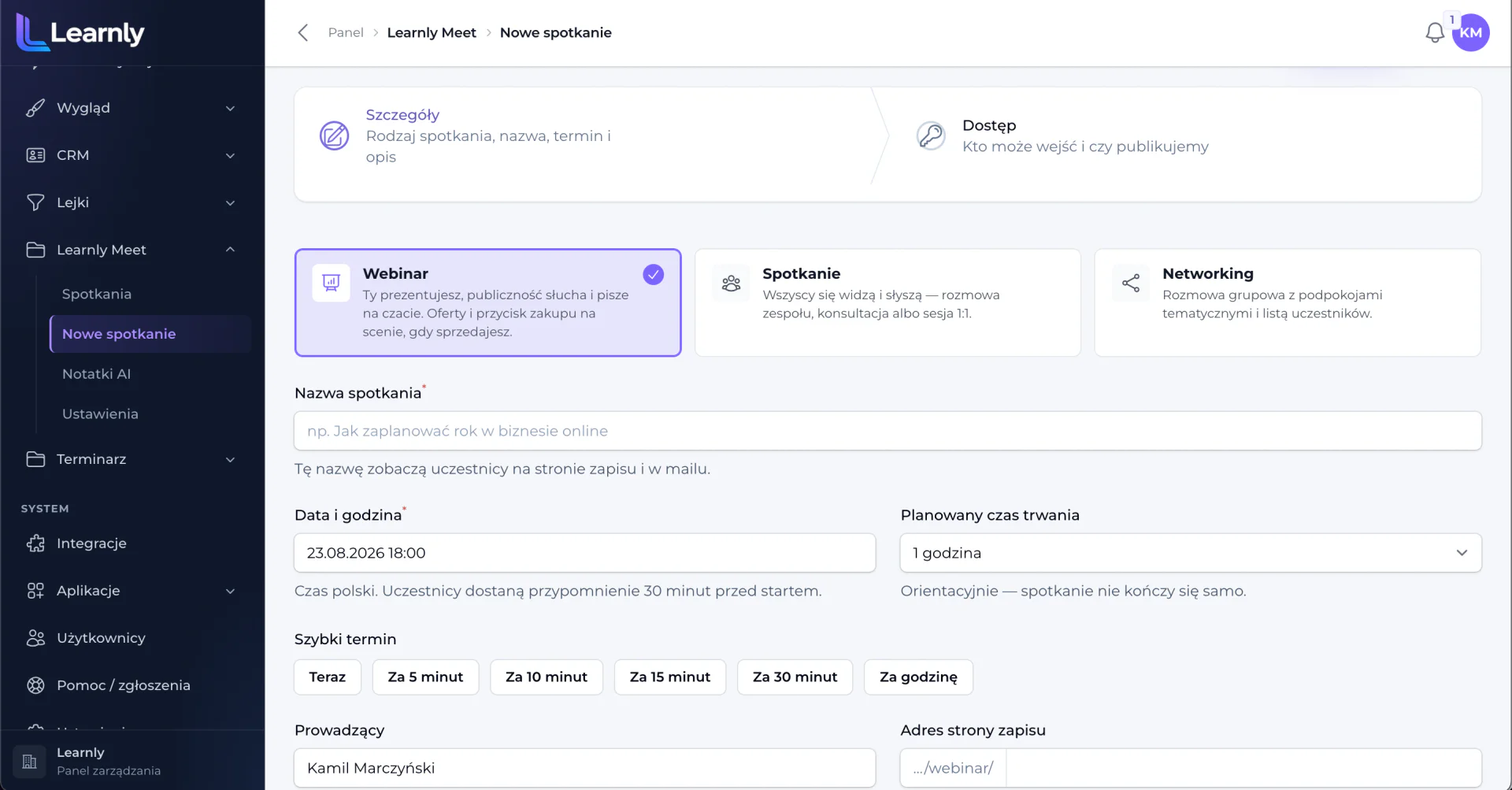Click the Szczegóły pencil step icon
1512x790 pixels.
[334, 135]
